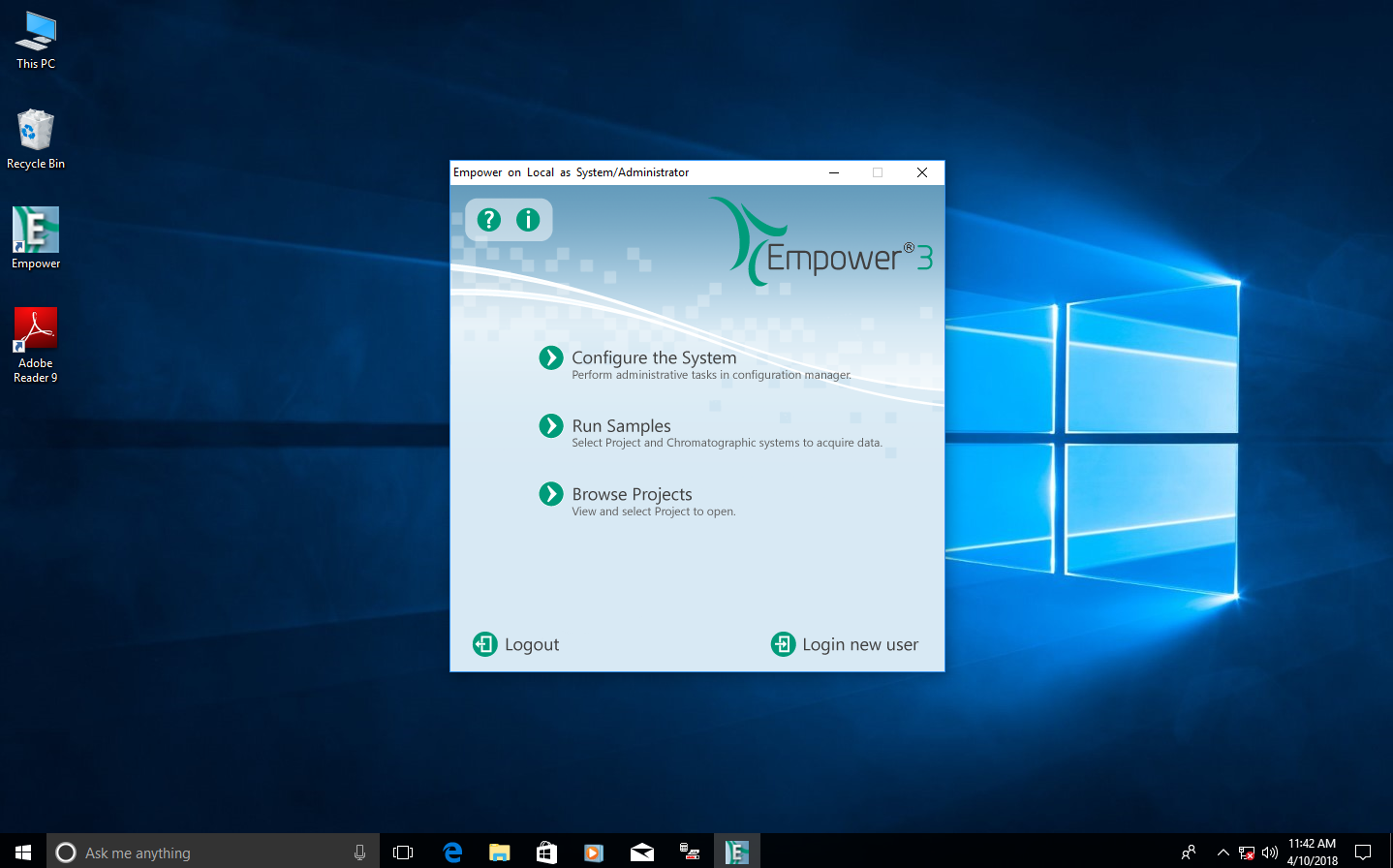The height and width of the screenshot is (868, 1393).
Task: Open the green info icon
Action: click(528, 220)
